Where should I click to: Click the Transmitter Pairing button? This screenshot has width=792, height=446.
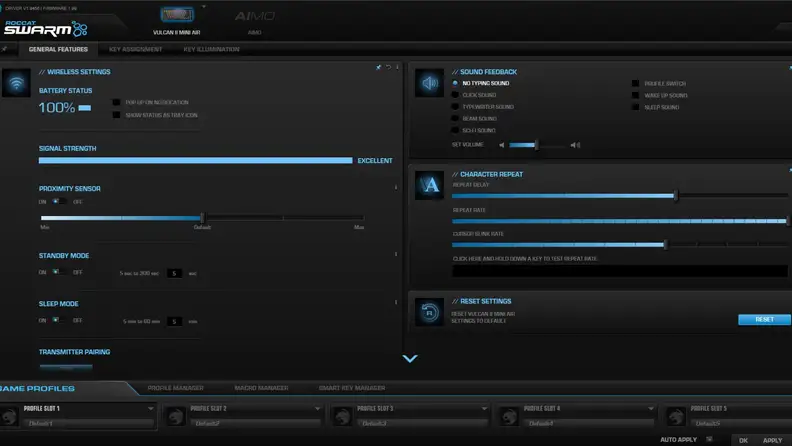click(x=66, y=367)
